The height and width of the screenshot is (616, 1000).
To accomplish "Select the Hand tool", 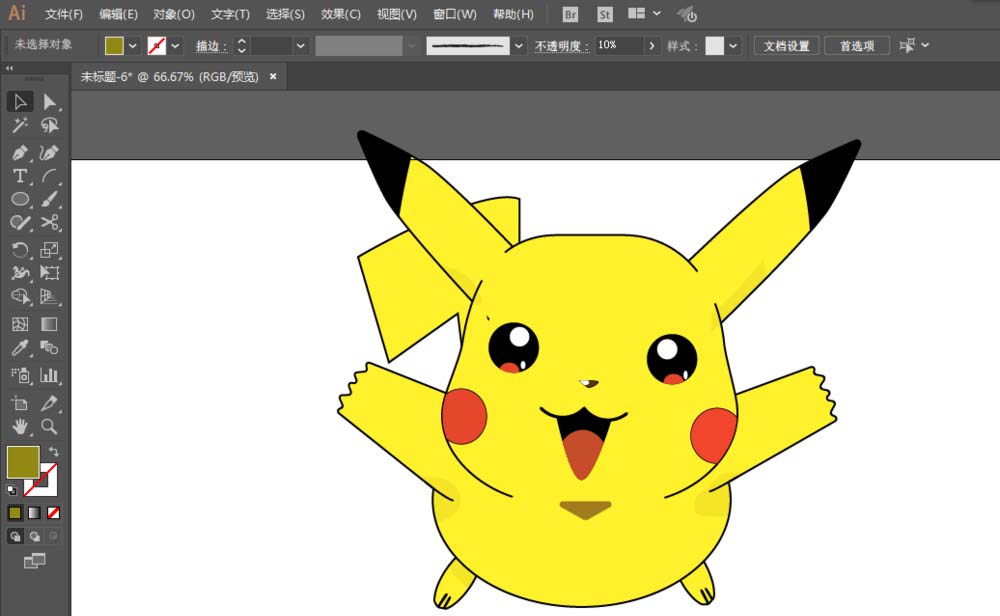I will [19, 427].
